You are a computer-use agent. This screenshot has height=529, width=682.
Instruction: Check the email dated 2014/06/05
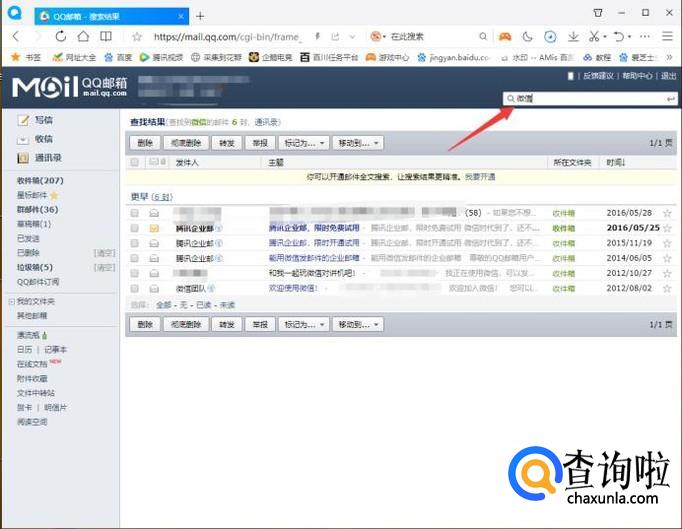tap(134, 258)
